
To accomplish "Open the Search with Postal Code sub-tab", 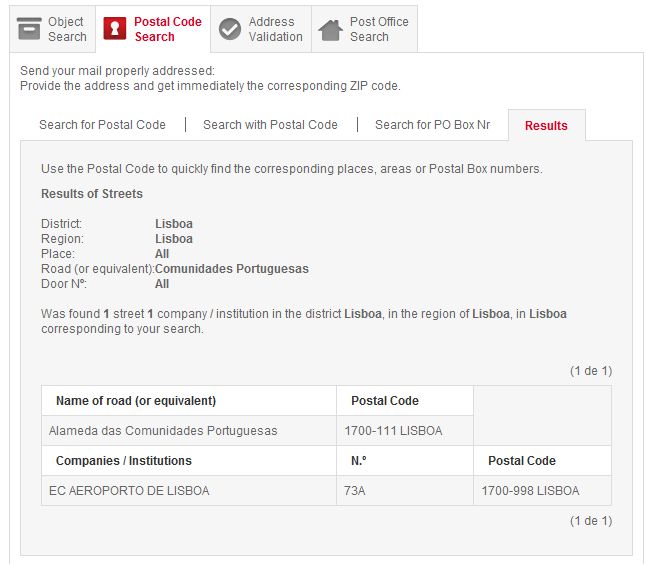I will click(x=270, y=125).
